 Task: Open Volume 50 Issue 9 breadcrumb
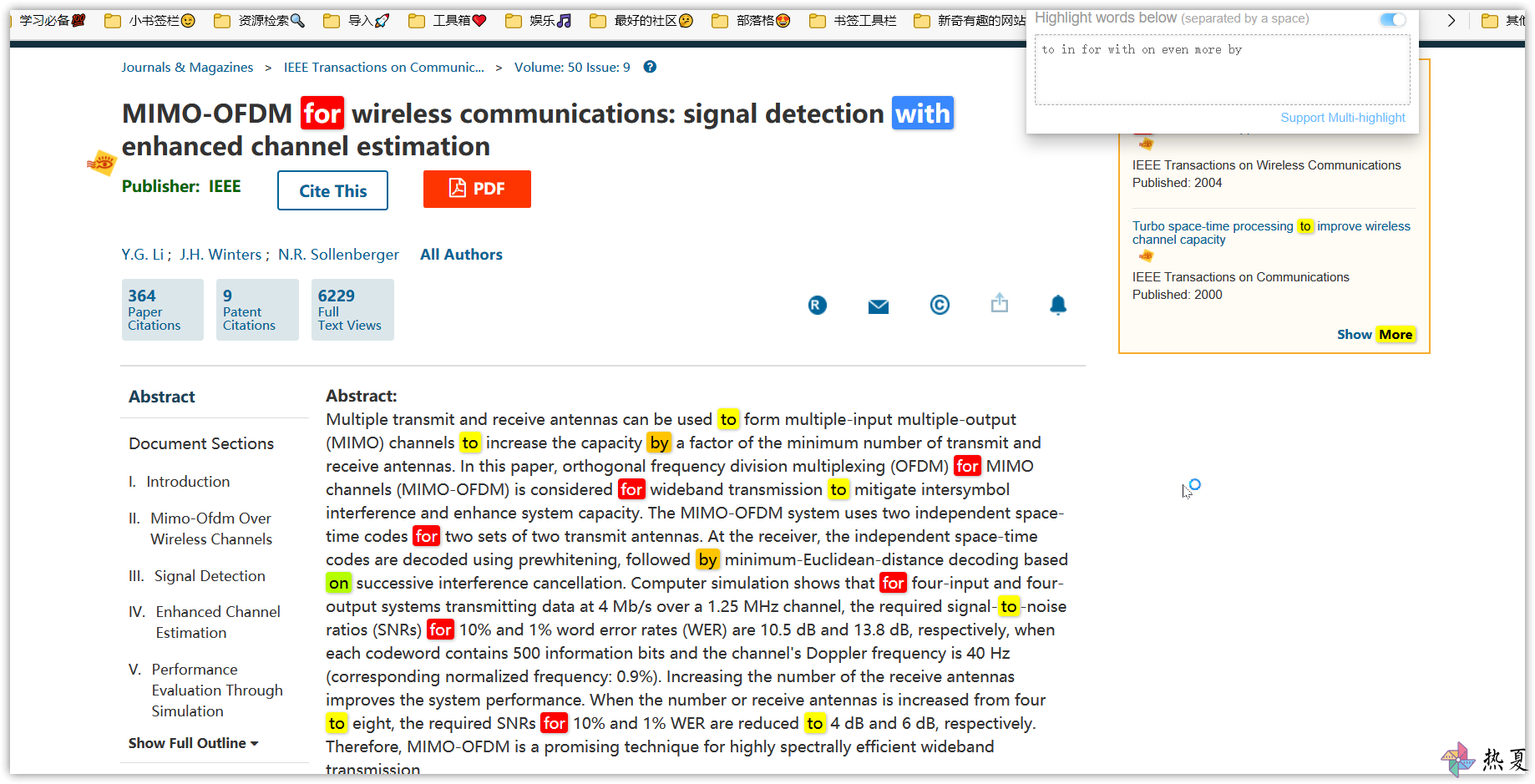[x=572, y=68]
